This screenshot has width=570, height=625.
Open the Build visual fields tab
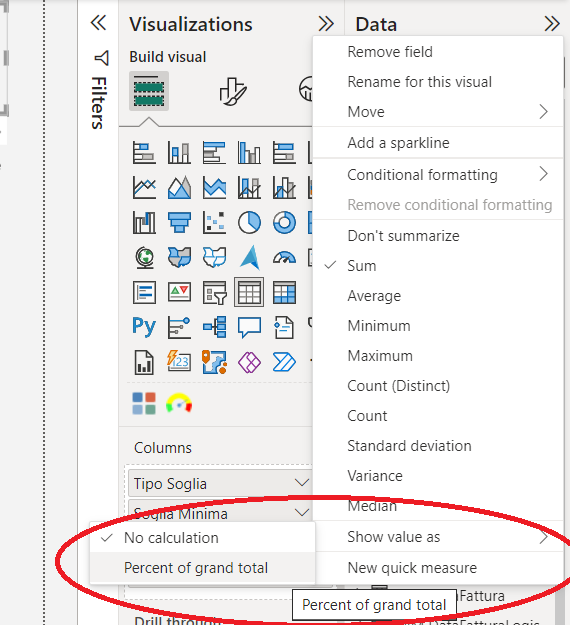tap(149, 91)
